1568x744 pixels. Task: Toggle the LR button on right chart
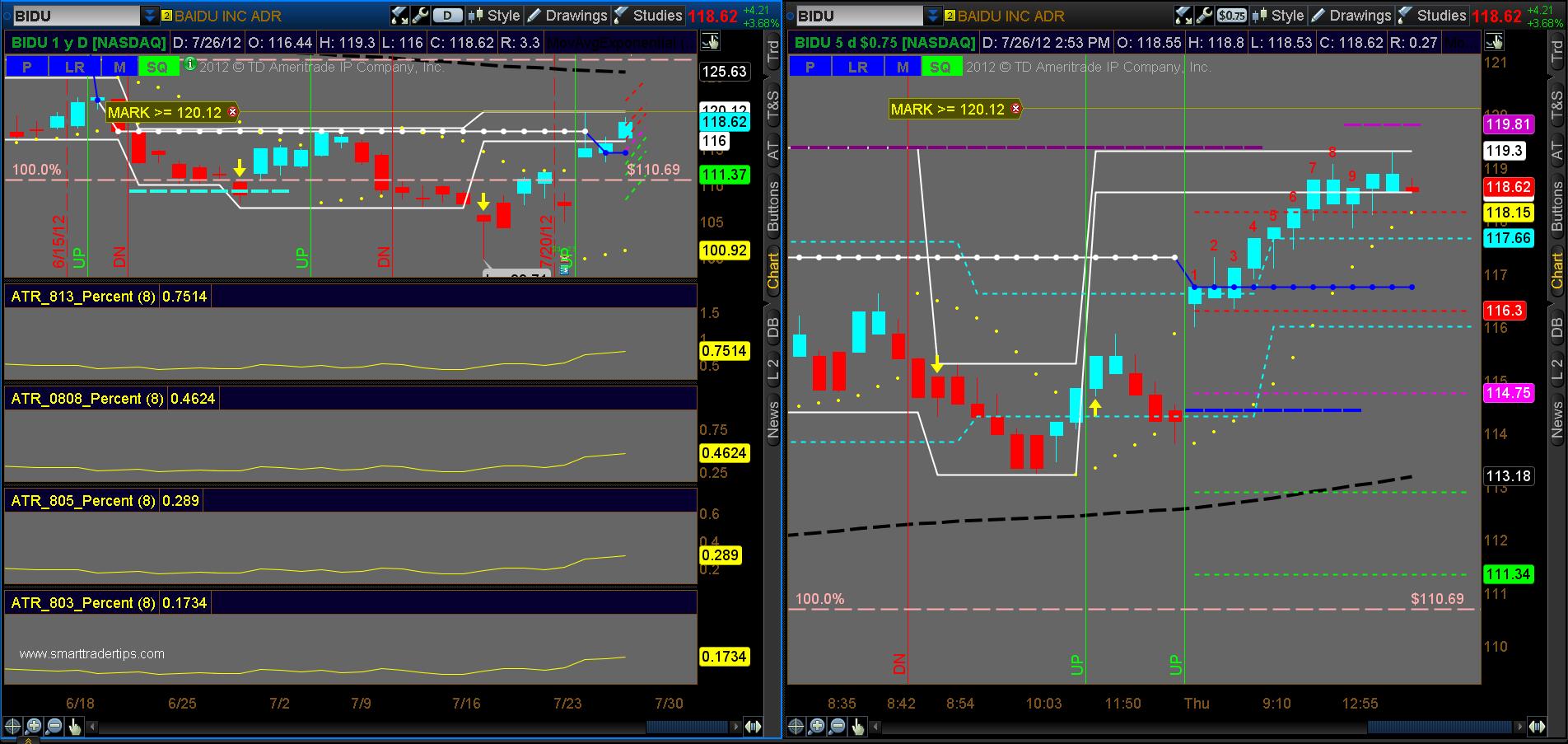tap(858, 67)
